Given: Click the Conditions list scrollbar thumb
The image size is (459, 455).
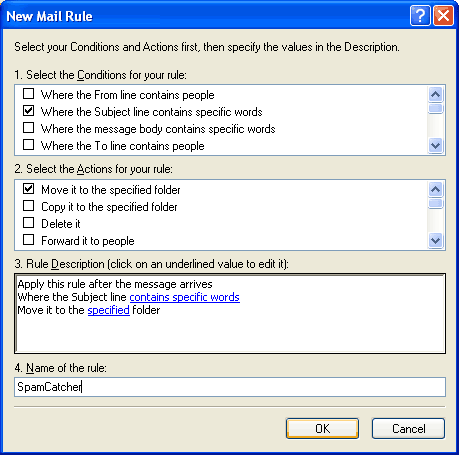Looking at the screenshot, I should pos(435,109).
